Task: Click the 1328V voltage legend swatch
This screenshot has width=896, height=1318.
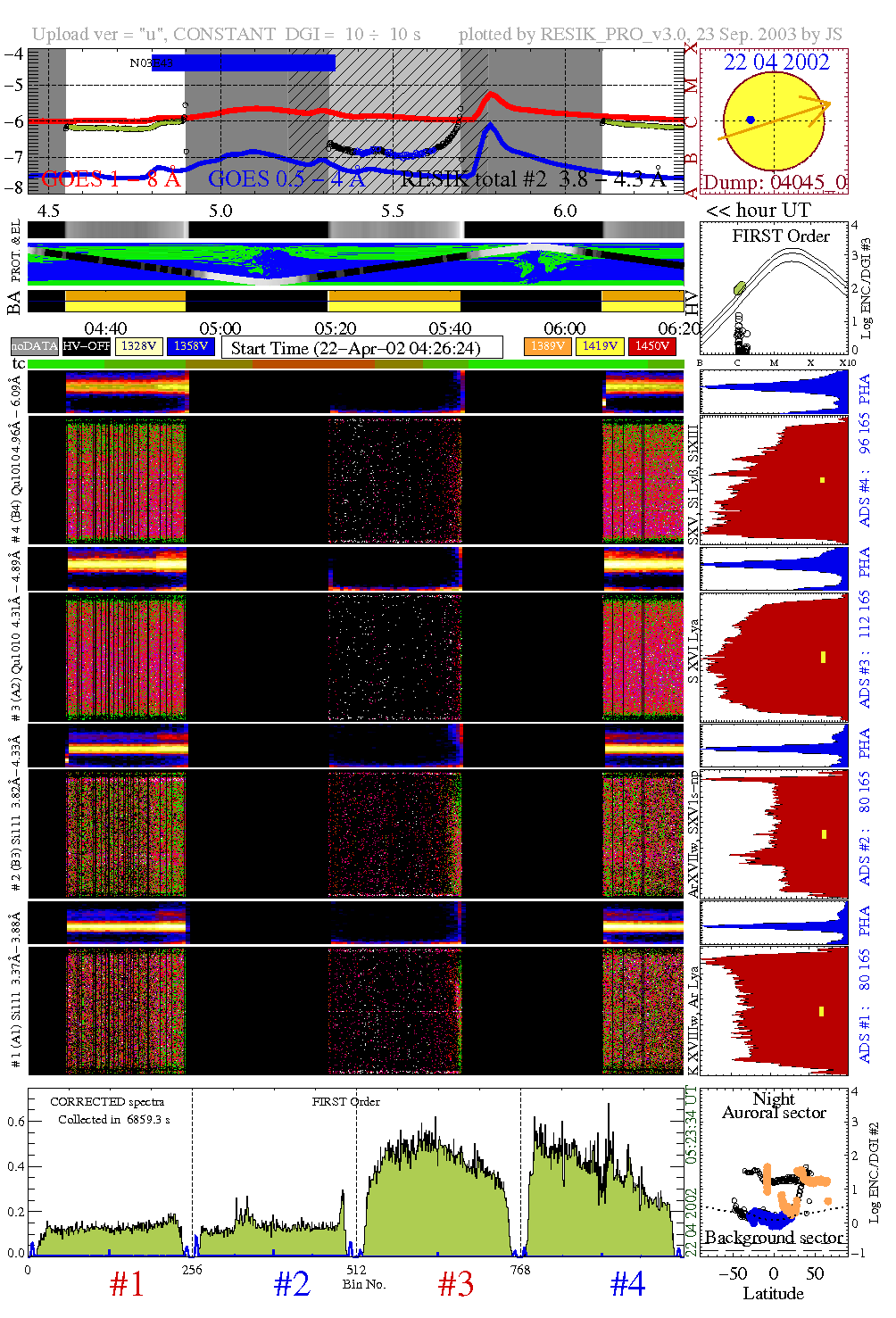Action: tap(139, 346)
